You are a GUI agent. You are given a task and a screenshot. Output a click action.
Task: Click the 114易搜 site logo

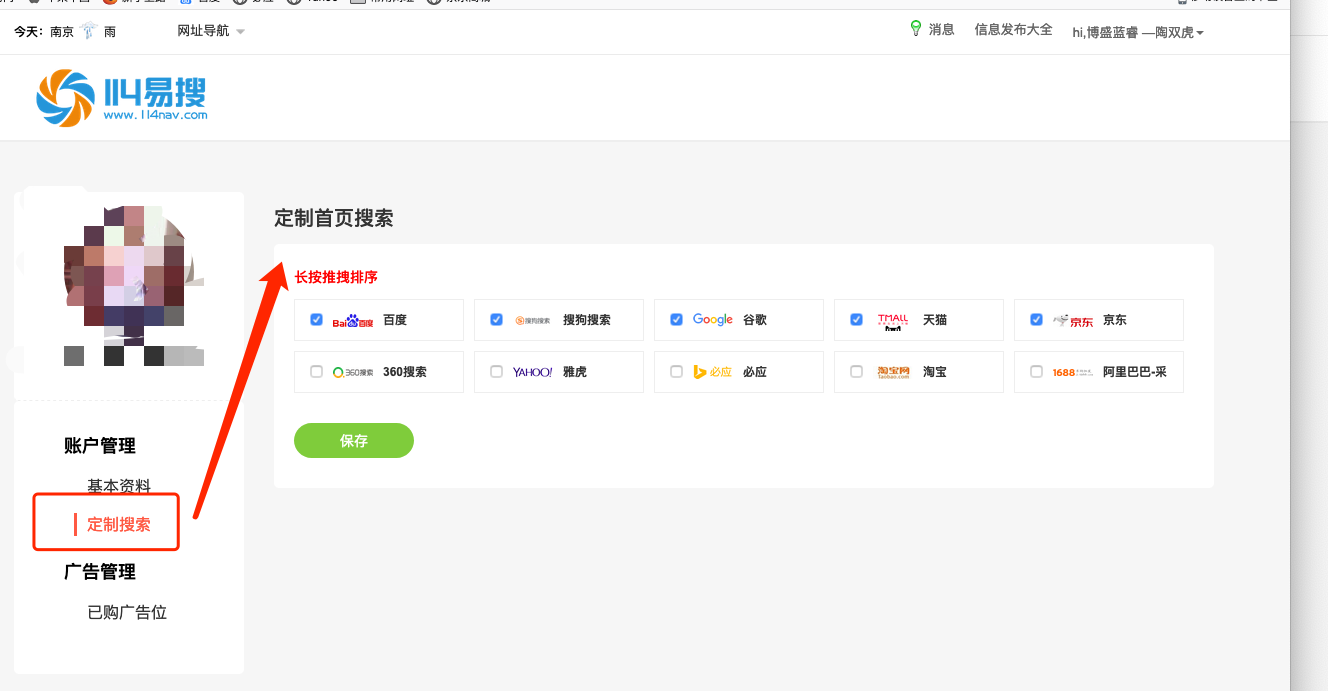[122, 98]
